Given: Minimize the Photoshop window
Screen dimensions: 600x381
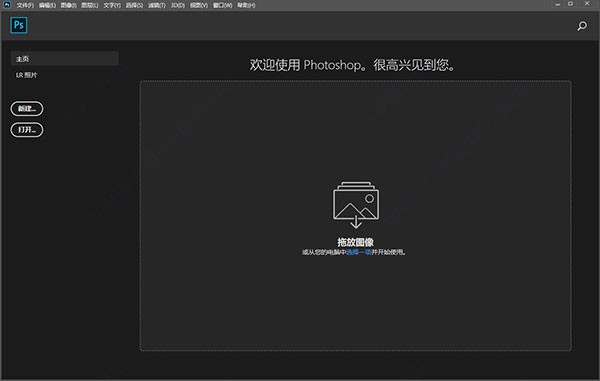Looking at the screenshot, I should pos(558,4).
